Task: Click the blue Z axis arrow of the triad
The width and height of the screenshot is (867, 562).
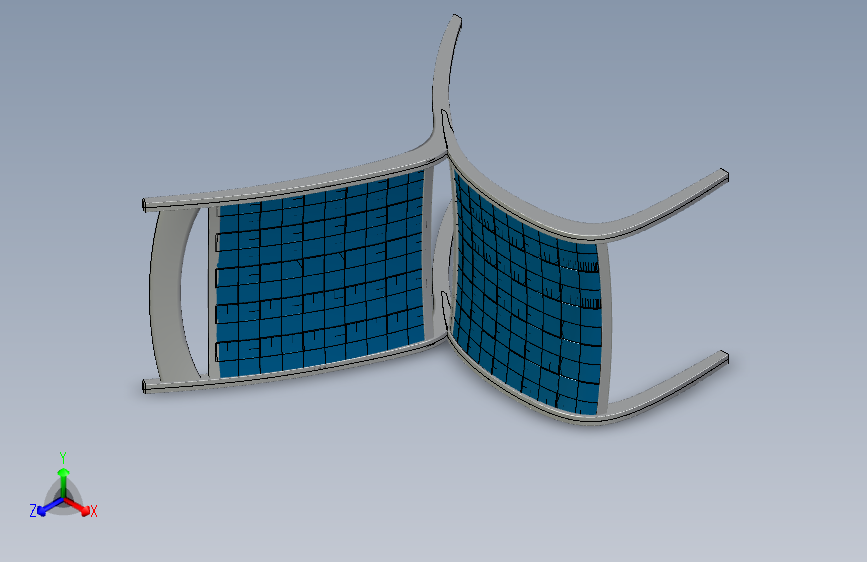Action: click(51, 507)
